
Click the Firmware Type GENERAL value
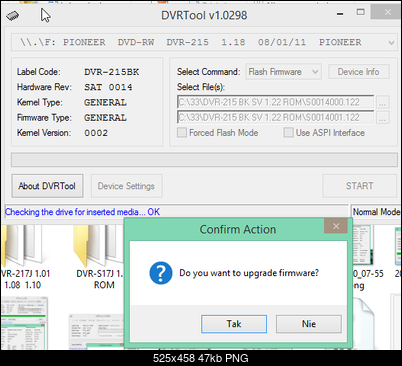[x=105, y=118]
